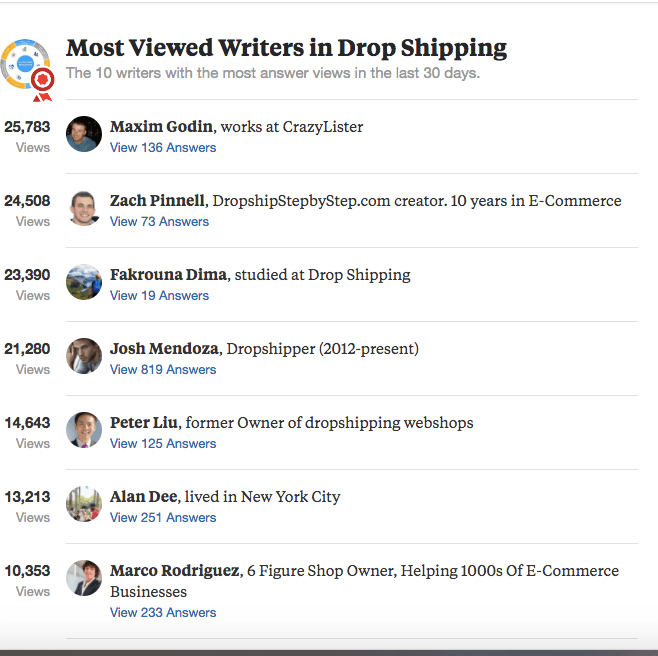Open Maxim Godin's profile photo
Viewport: 658px width, 656px height.
pyautogui.click(x=84, y=134)
